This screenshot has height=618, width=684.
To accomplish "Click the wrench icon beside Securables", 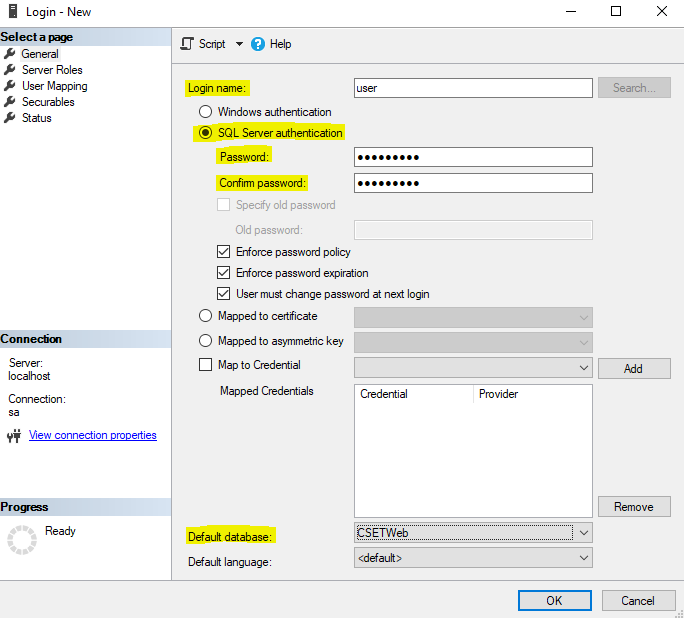I will 10,102.
